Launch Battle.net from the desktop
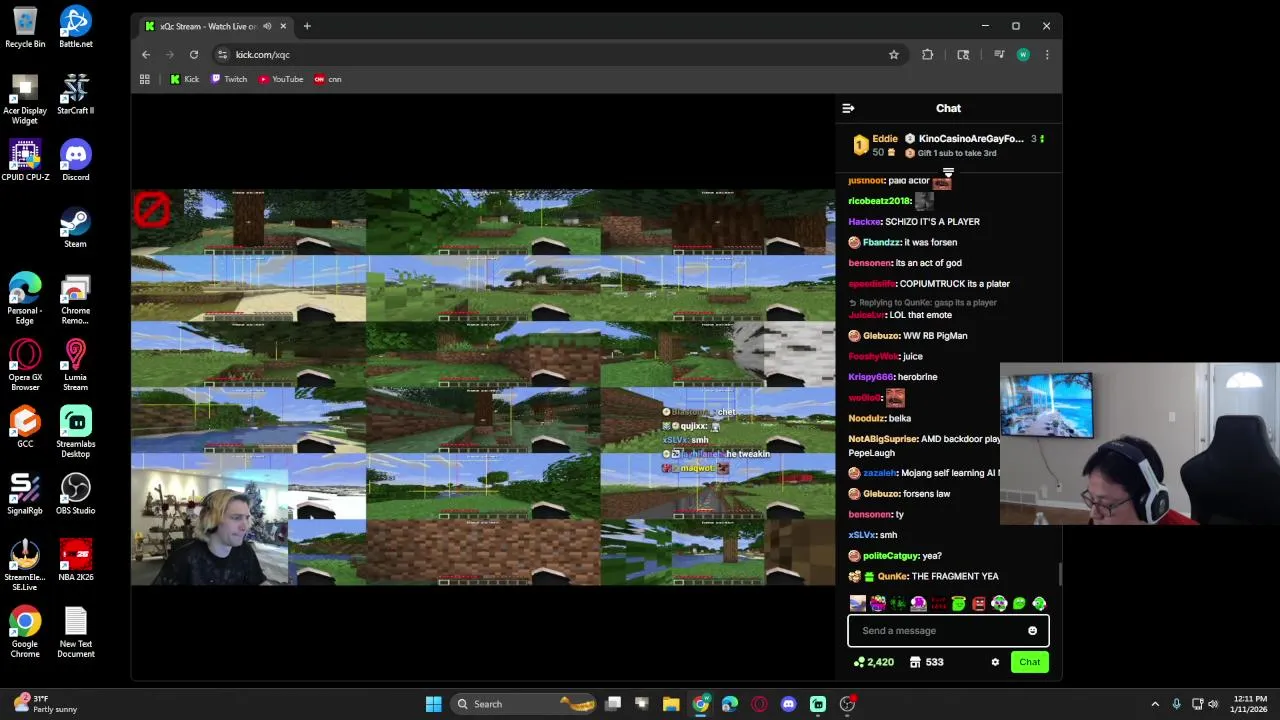The image size is (1280, 720). pyautogui.click(x=75, y=27)
